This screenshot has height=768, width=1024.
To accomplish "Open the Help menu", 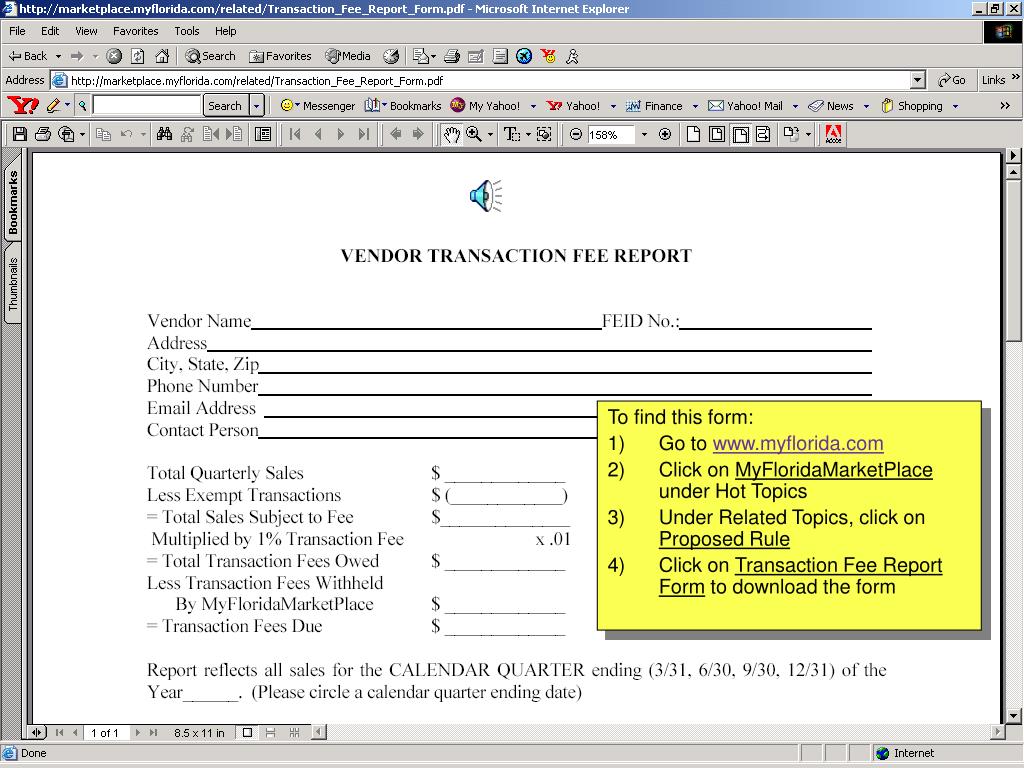I will 225,31.
